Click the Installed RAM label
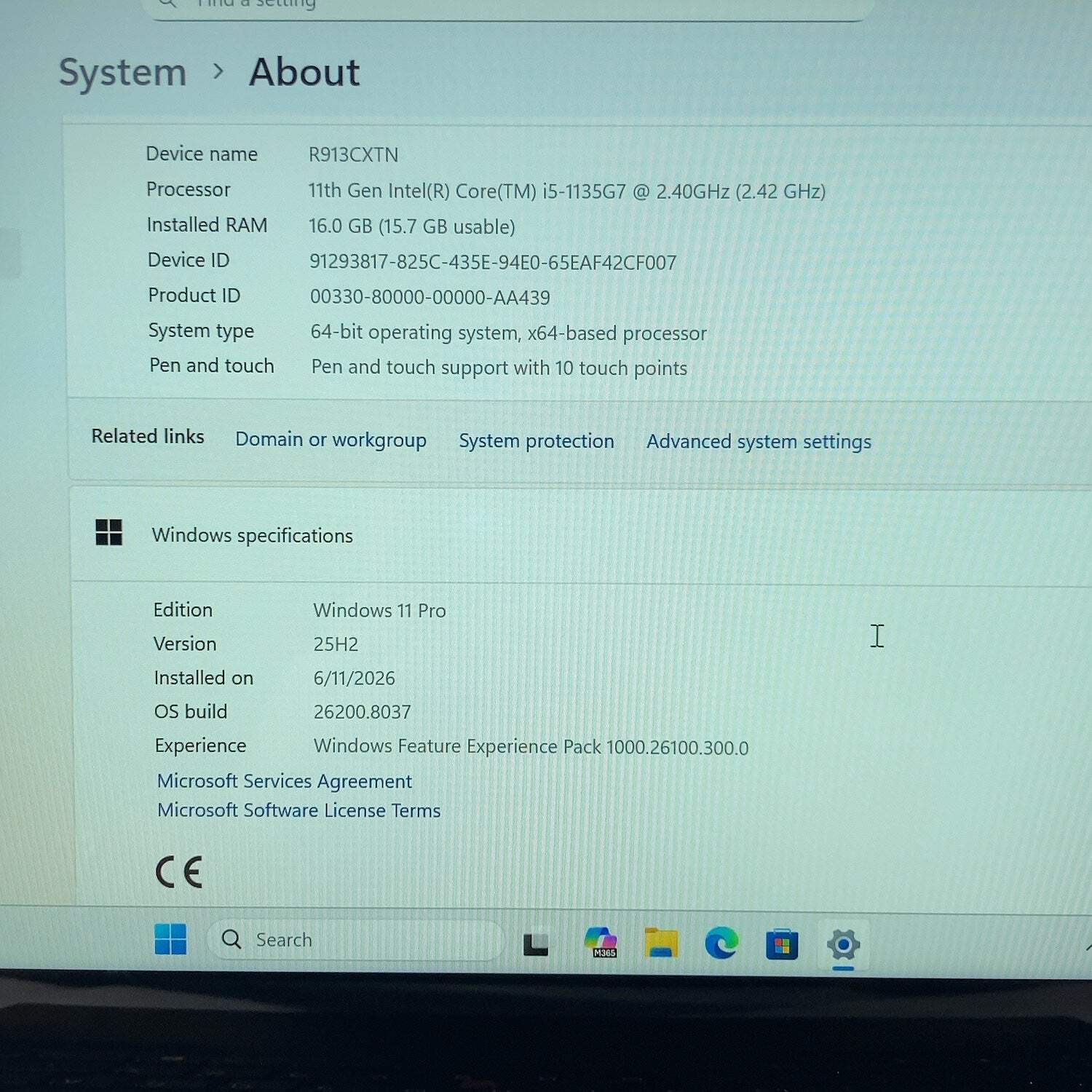This screenshot has height=1092, width=1092. click(x=207, y=225)
